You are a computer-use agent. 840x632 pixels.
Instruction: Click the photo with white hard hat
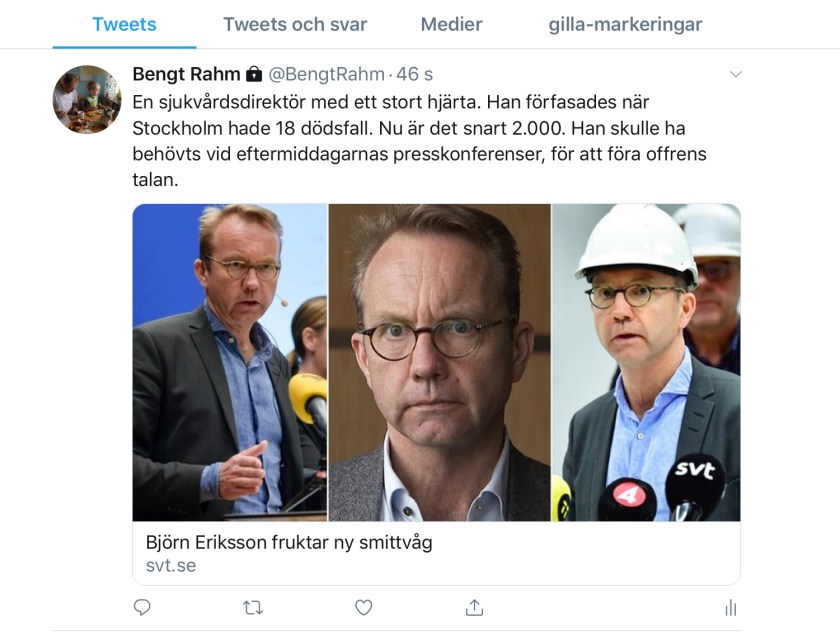pos(646,362)
